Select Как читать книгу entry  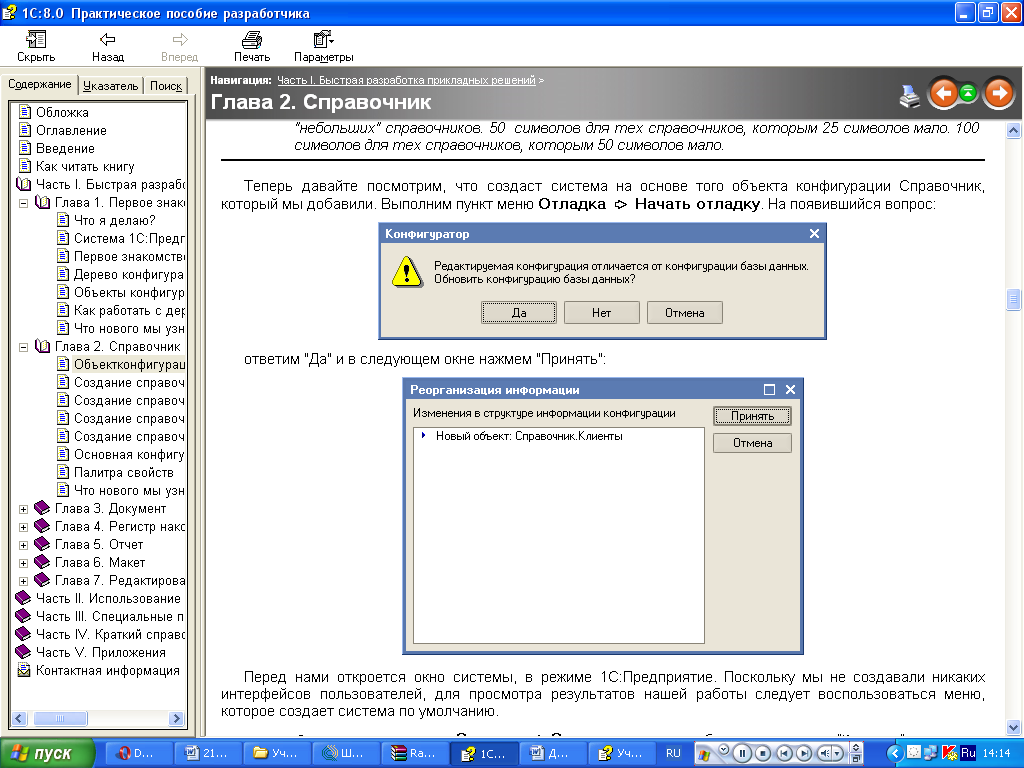85,167
